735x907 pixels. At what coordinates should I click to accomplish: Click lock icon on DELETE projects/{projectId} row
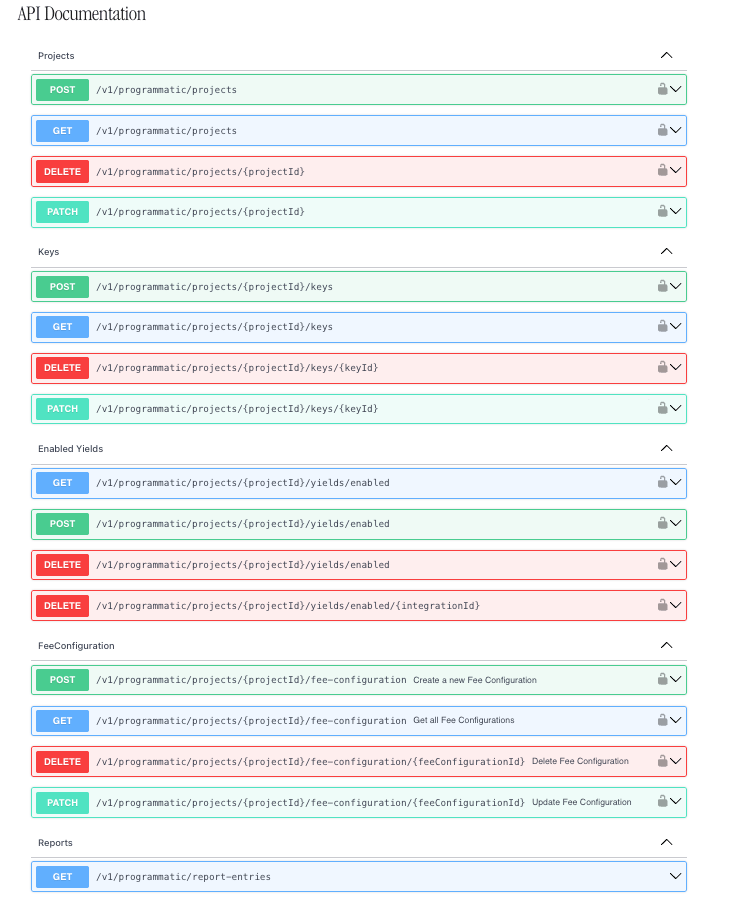pos(662,170)
